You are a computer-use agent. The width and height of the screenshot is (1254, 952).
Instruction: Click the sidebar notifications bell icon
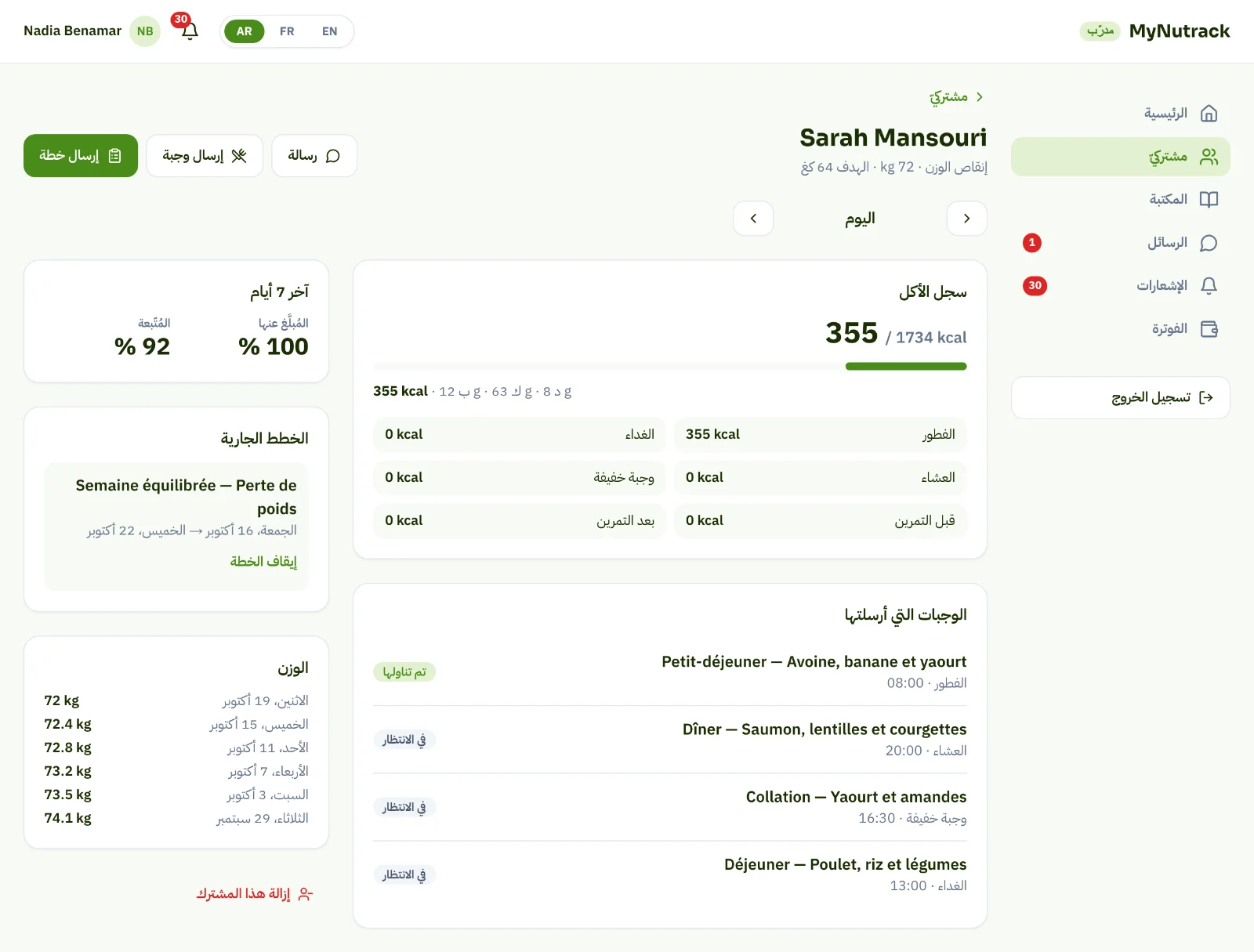[x=1209, y=286]
